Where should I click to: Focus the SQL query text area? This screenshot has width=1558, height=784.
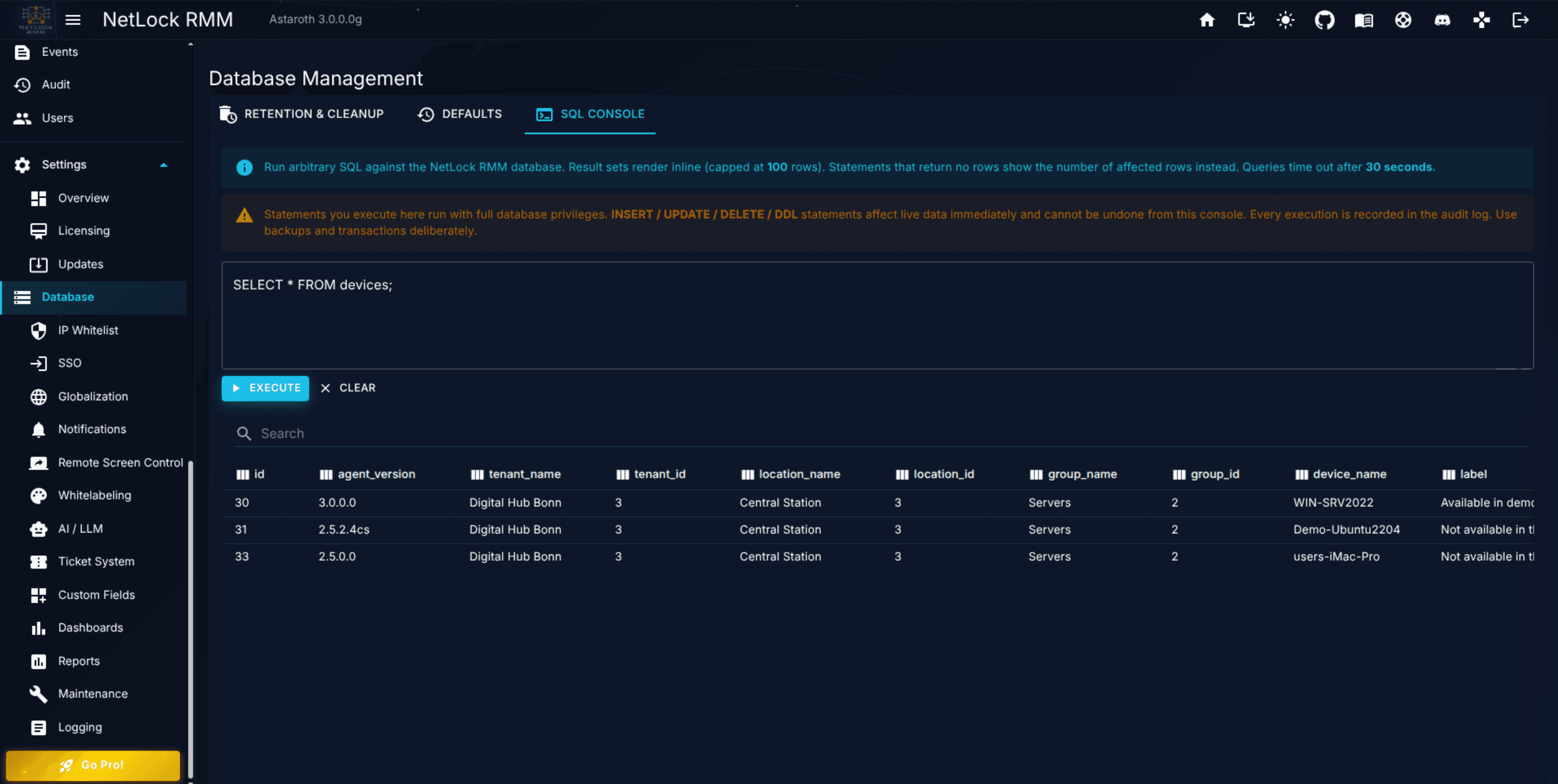[x=877, y=316]
